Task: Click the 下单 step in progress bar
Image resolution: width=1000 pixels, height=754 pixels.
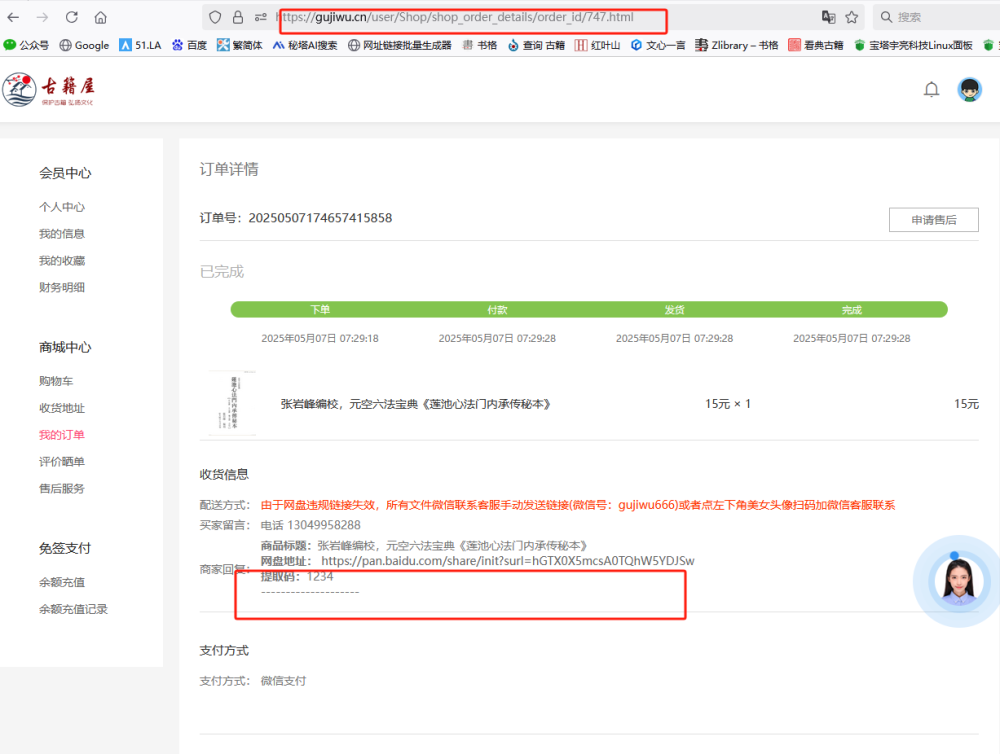Action: coord(320,309)
